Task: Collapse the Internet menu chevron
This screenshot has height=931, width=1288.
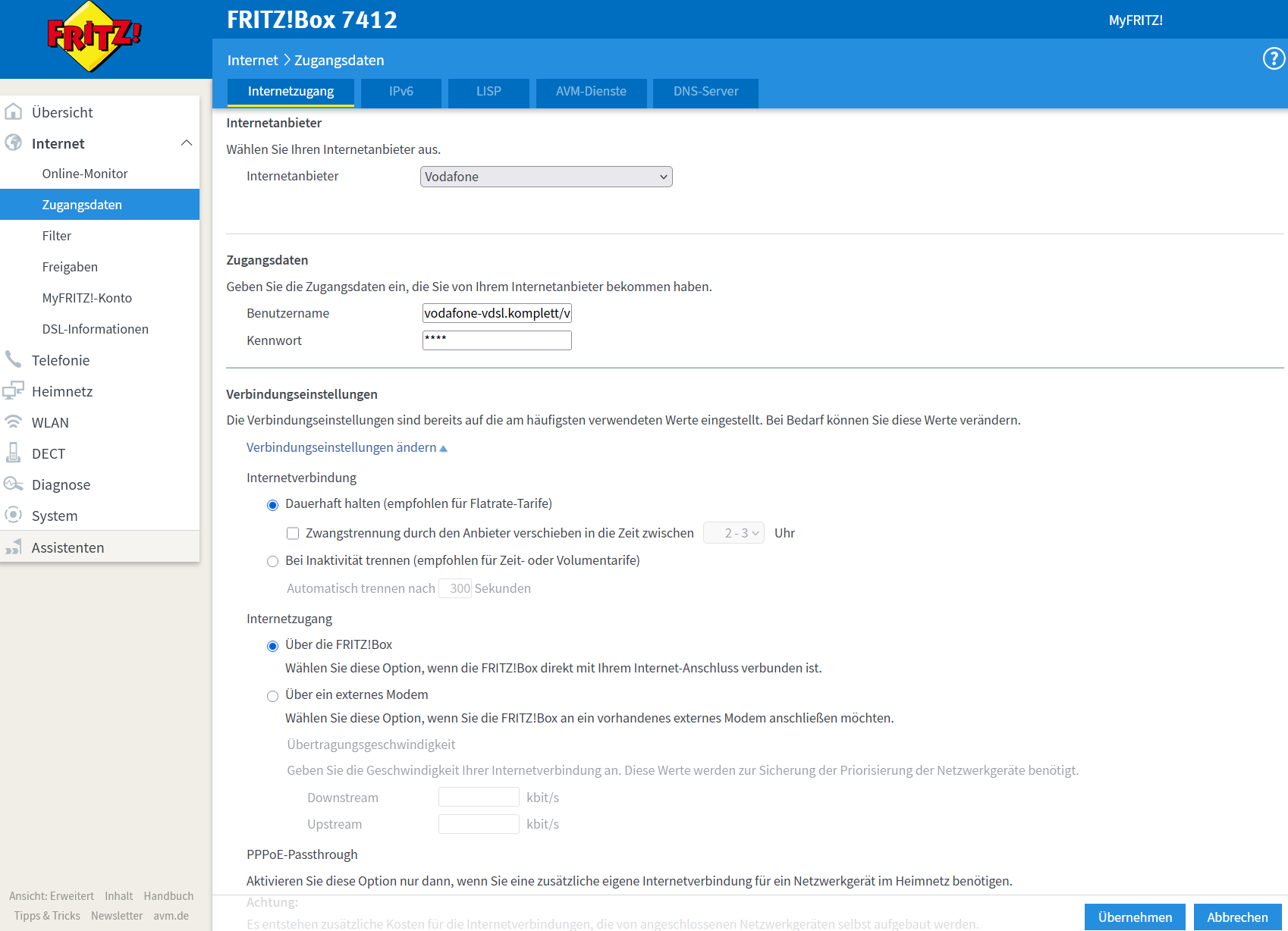Action: pos(186,143)
